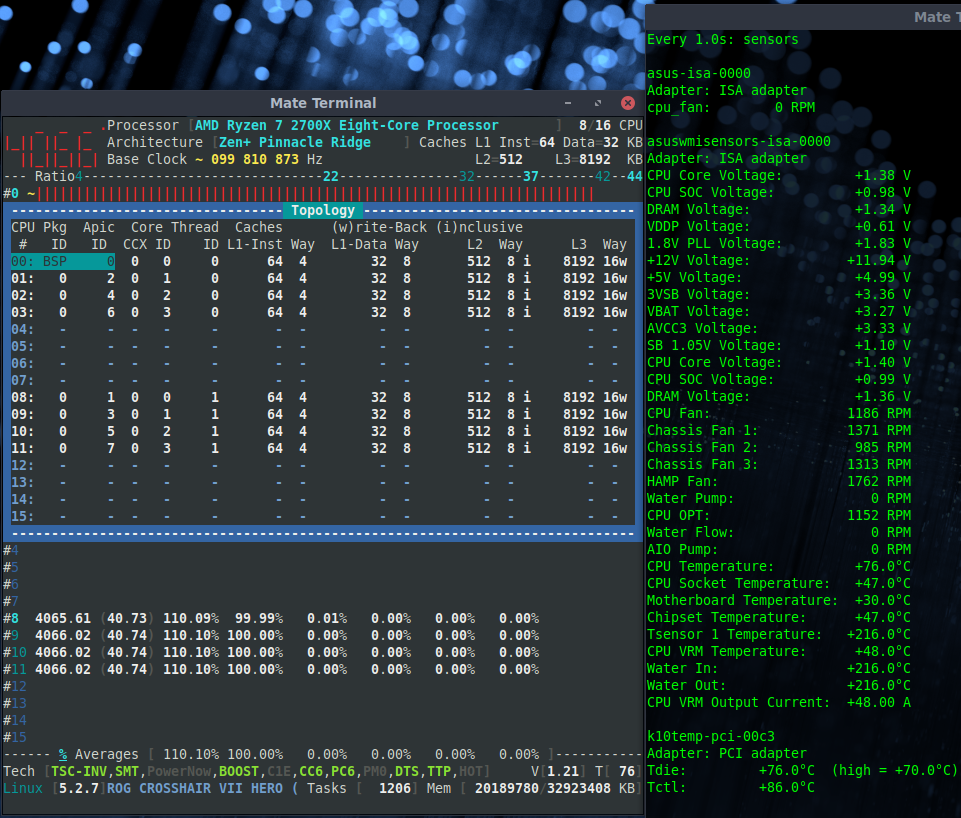
Task: Click the L1-Data column header
Action: (359, 244)
